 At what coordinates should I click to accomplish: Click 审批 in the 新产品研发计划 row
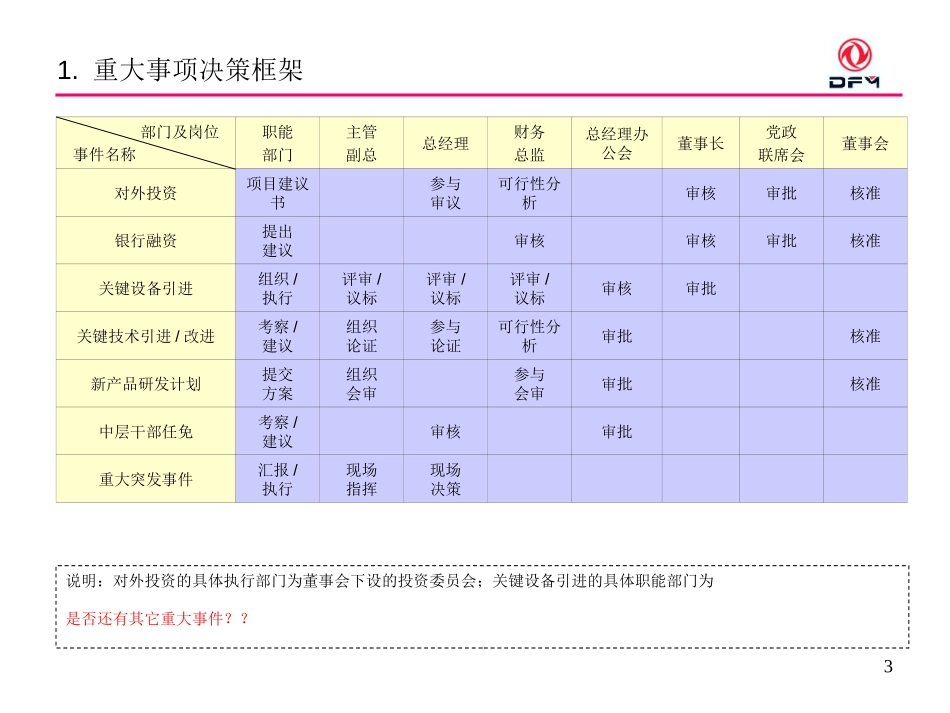tap(617, 384)
